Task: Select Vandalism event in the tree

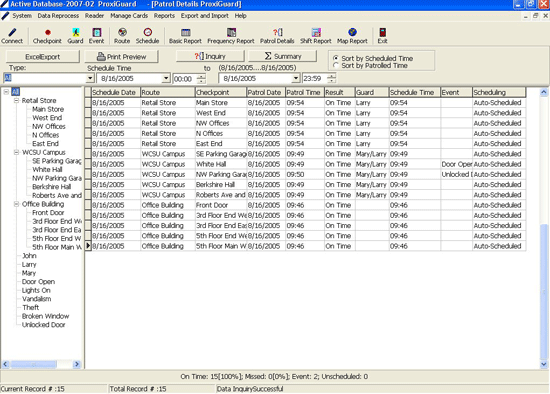Action: coord(36,299)
